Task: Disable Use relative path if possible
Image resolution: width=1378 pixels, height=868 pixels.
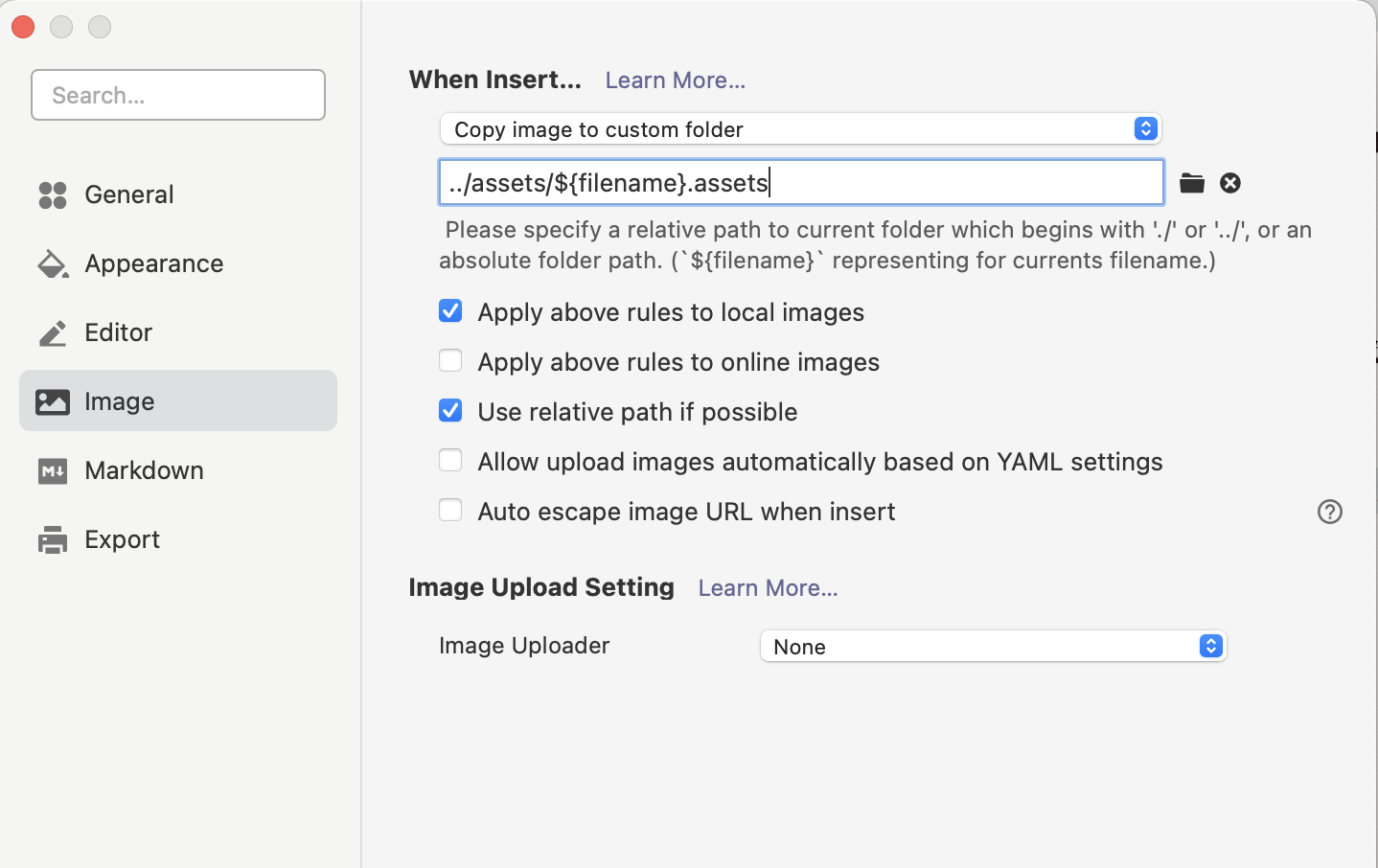Action: click(x=450, y=411)
